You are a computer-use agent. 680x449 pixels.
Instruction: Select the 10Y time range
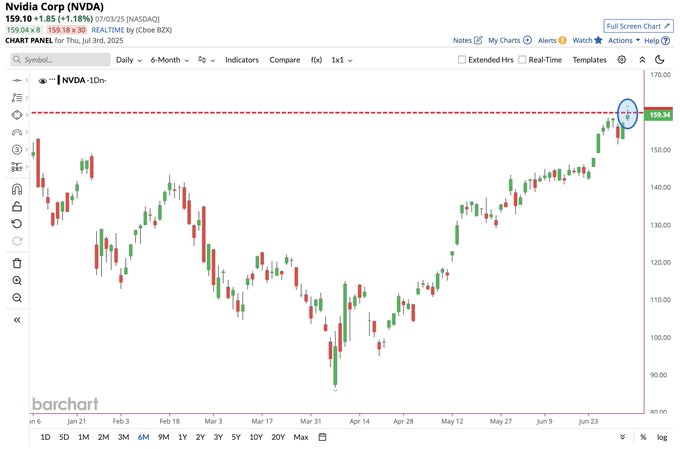point(256,437)
